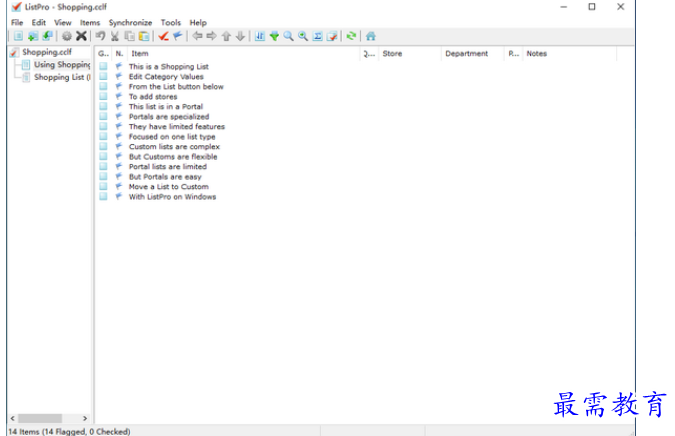Click the left arrow outdent icon
Screen dimensions: 675x436
[197, 36]
